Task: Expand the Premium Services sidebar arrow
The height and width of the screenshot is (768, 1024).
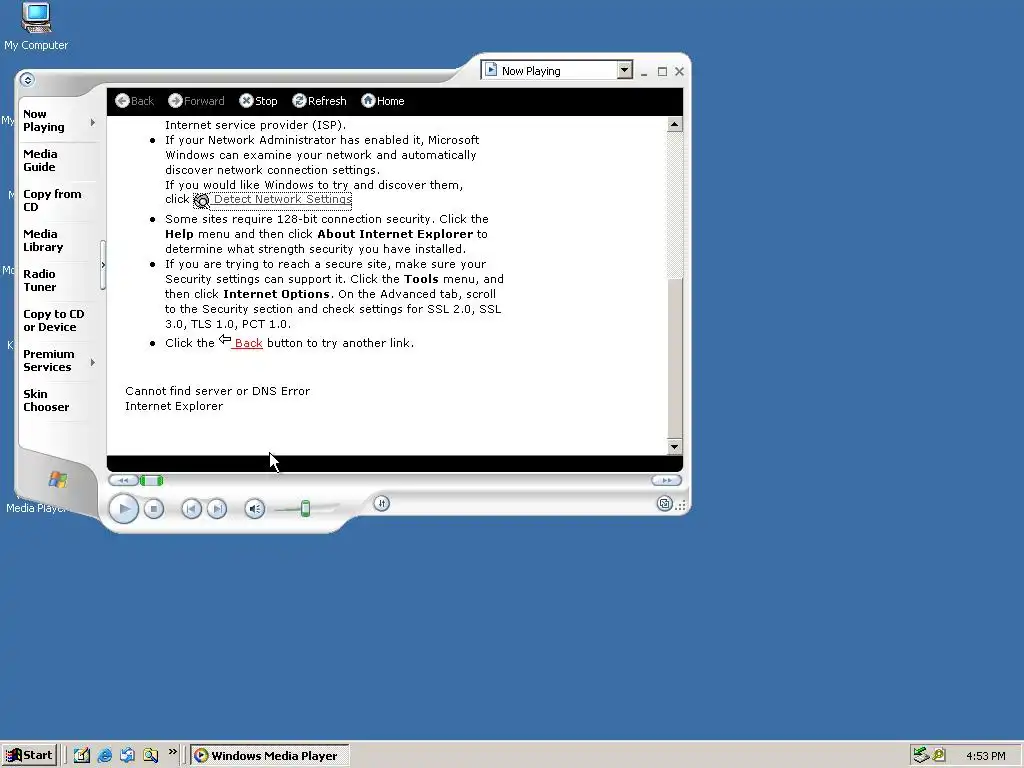Action: point(93,362)
